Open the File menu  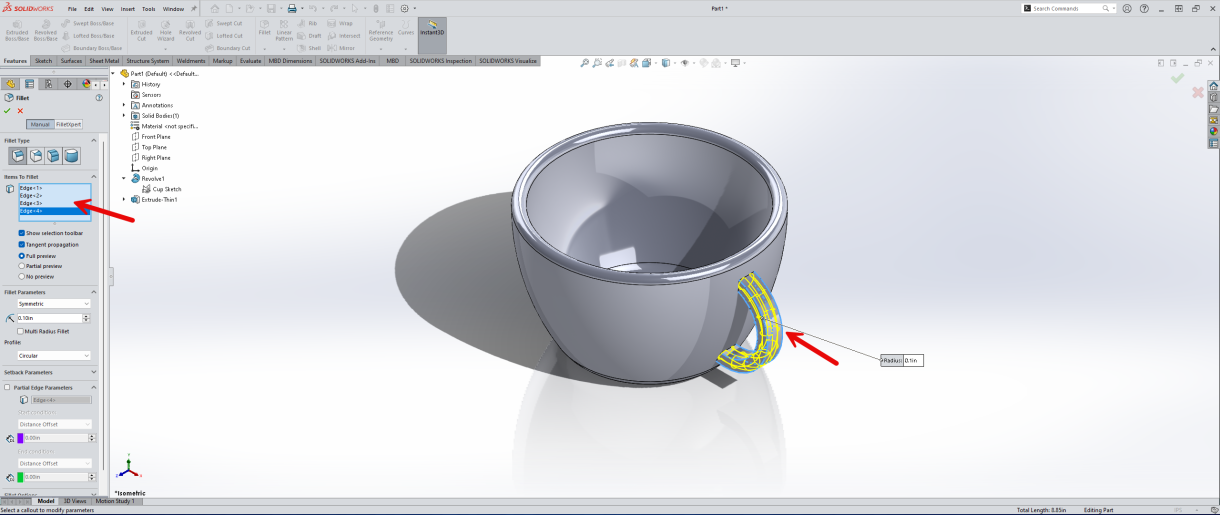pos(73,8)
